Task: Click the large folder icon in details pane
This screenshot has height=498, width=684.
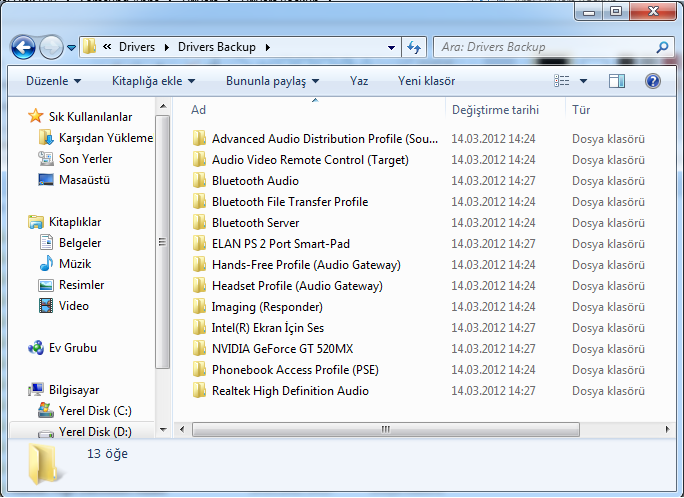Action: click(x=45, y=465)
